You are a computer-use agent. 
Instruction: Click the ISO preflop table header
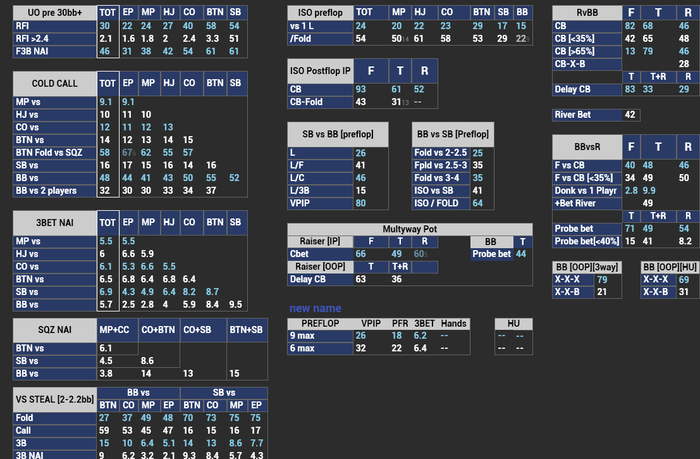[320, 13]
